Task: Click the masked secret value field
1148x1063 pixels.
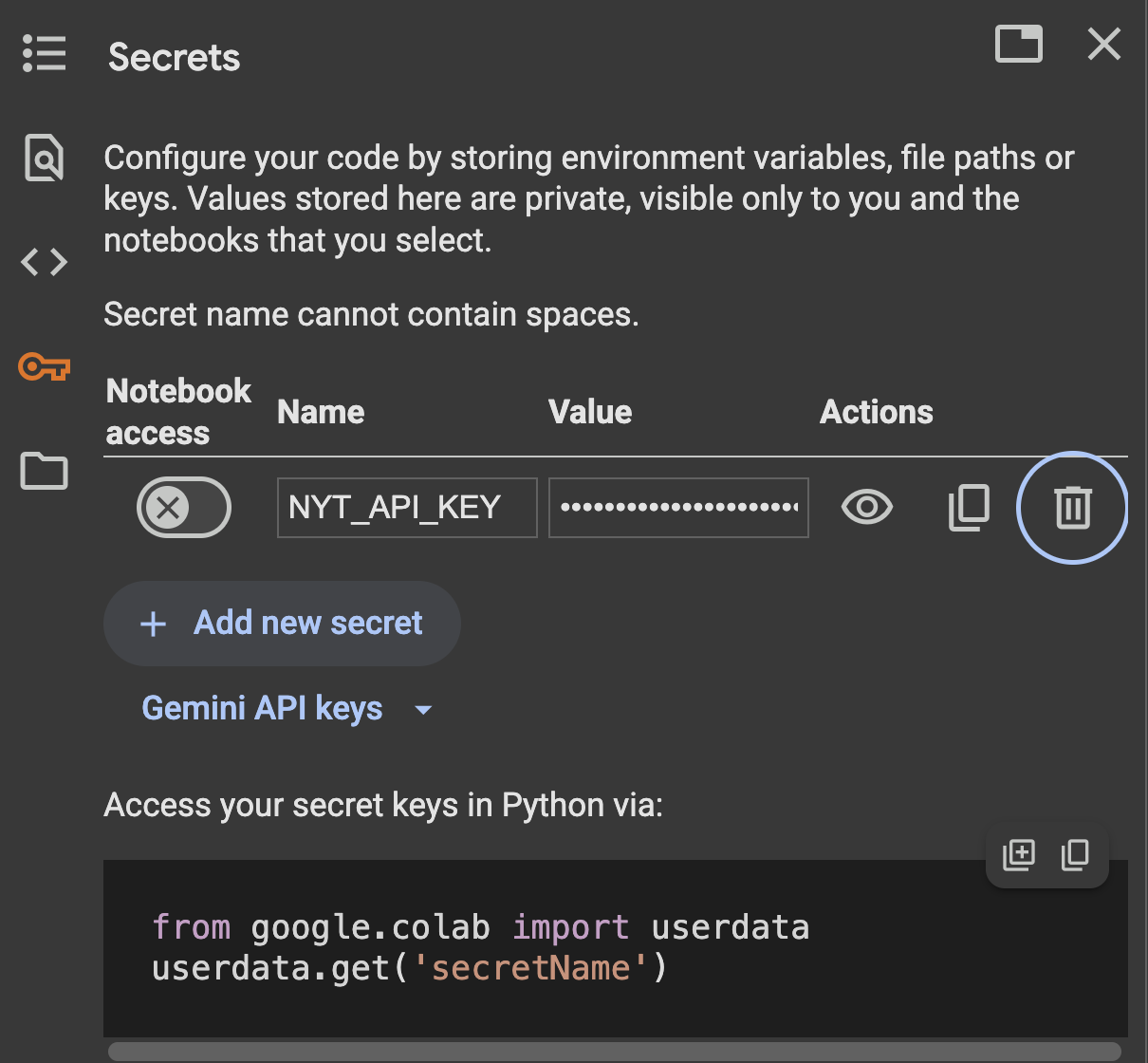Action: point(678,508)
